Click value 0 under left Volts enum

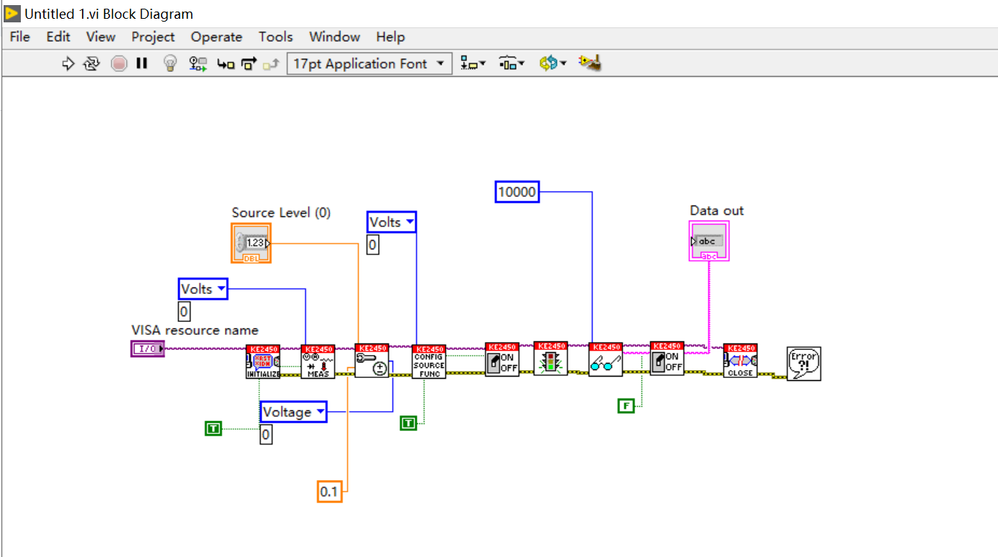tap(184, 311)
